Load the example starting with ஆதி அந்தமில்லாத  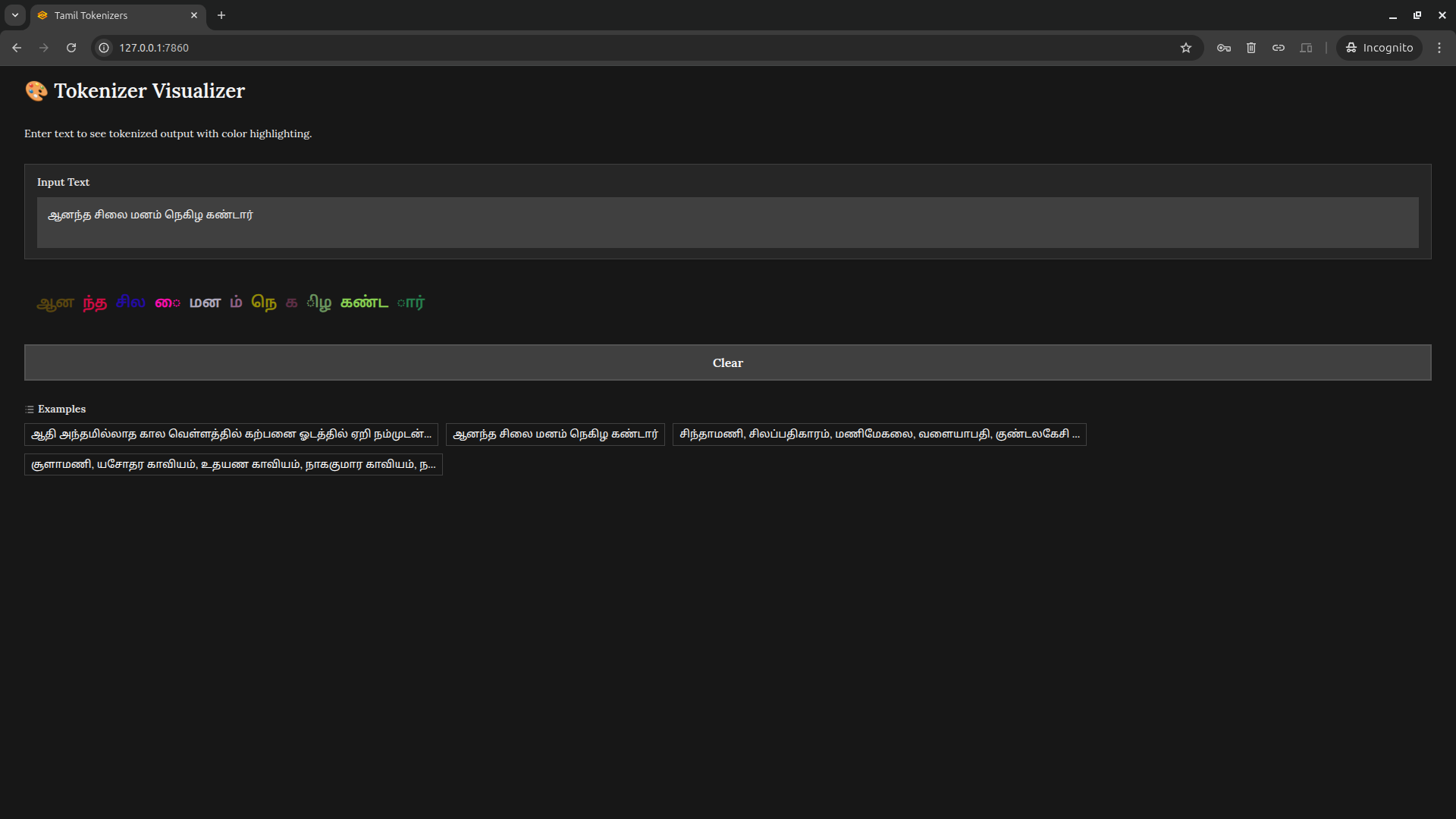tap(231, 435)
